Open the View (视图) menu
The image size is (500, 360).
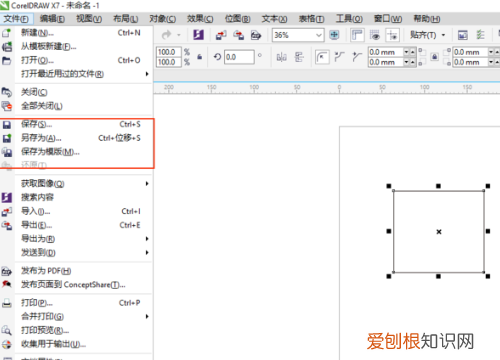pyautogui.click(x=89, y=19)
